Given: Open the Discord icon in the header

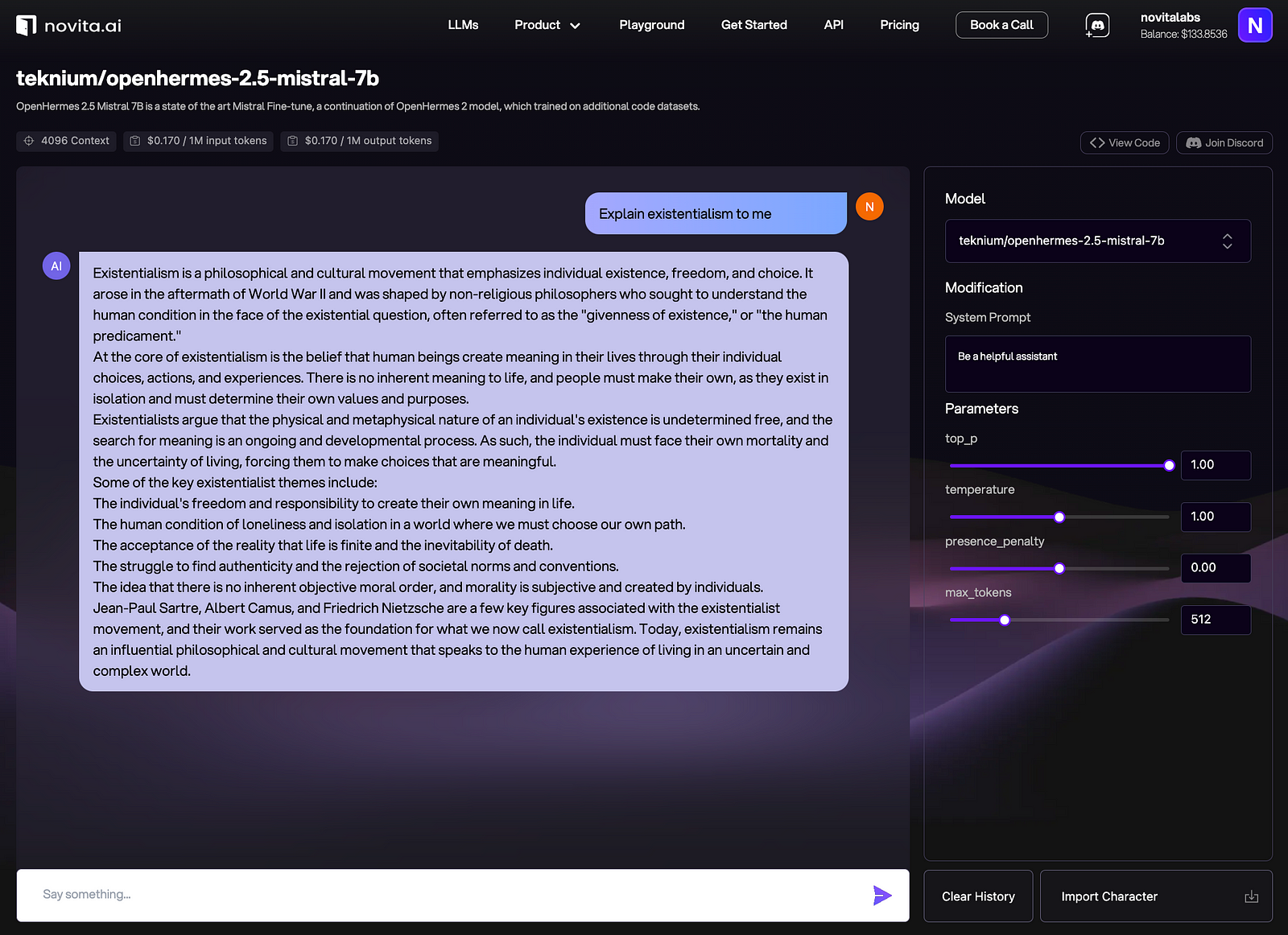Looking at the screenshot, I should [x=1097, y=26].
